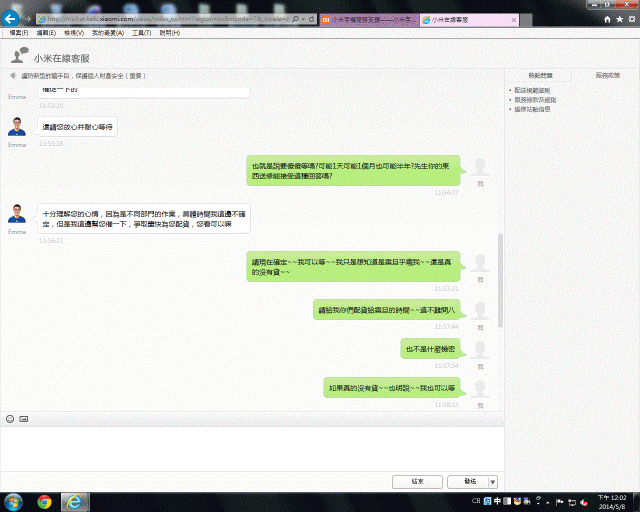
Task: Click the network connection tray icon
Action: pos(572,502)
